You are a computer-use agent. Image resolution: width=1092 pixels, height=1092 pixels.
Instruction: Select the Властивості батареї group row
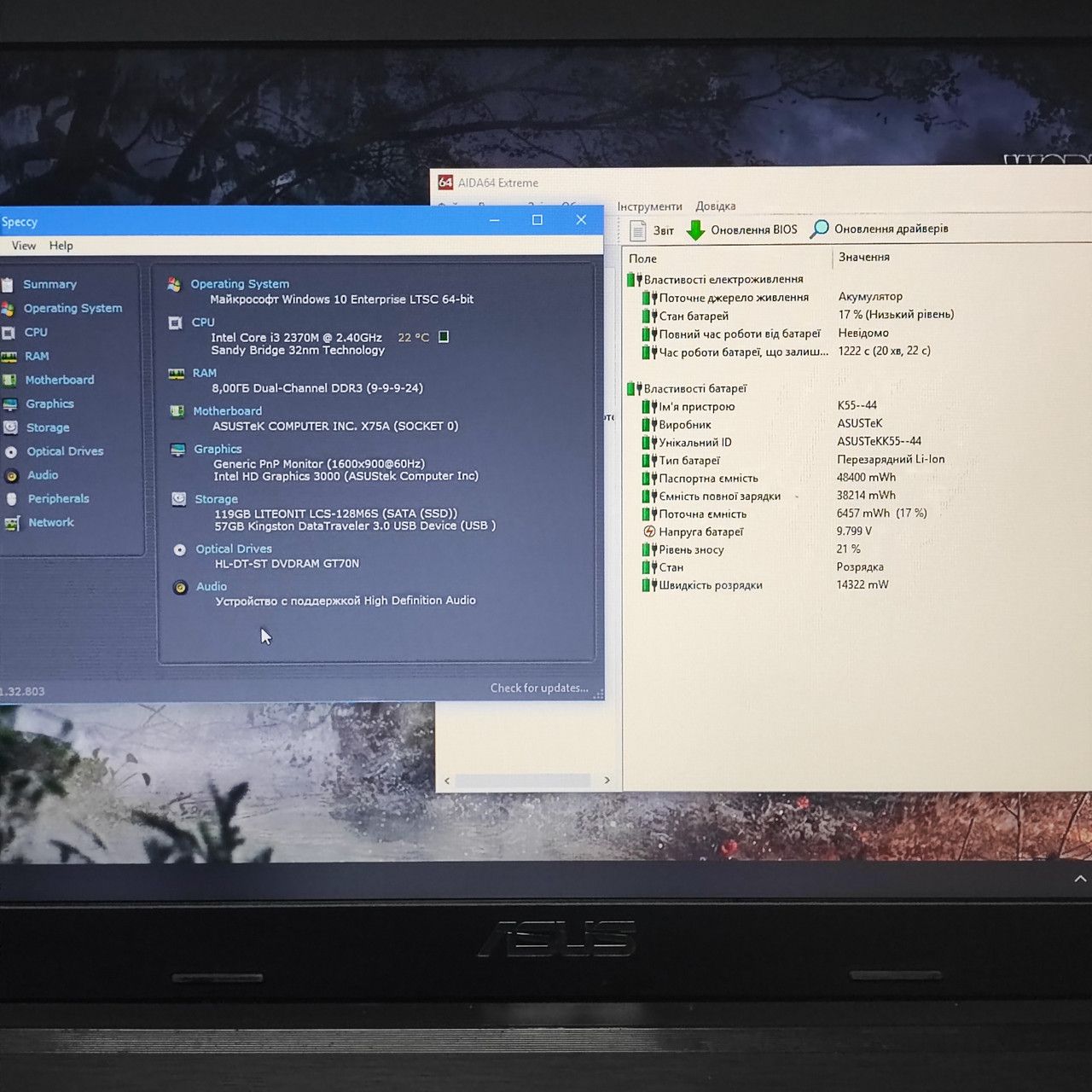688,388
